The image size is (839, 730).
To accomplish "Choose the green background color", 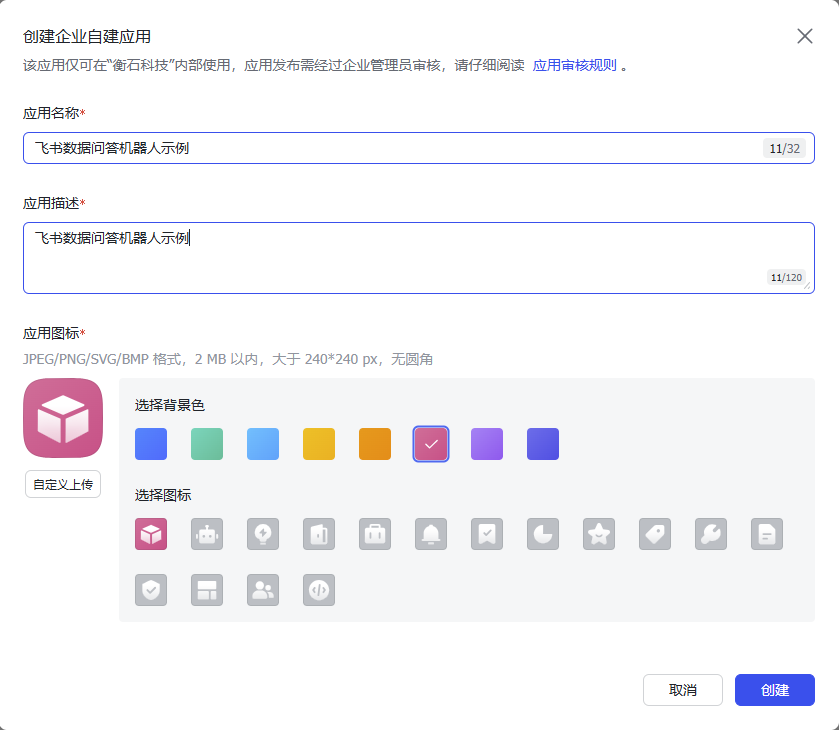I will point(207,444).
